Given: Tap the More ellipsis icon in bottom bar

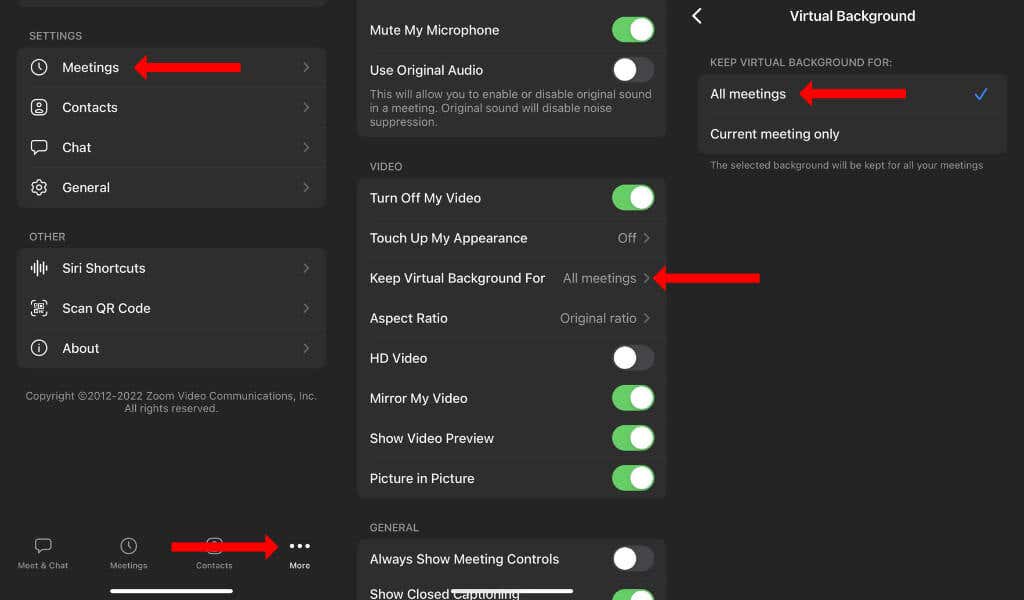Looking at the screenshot, I should click(299, 546).
